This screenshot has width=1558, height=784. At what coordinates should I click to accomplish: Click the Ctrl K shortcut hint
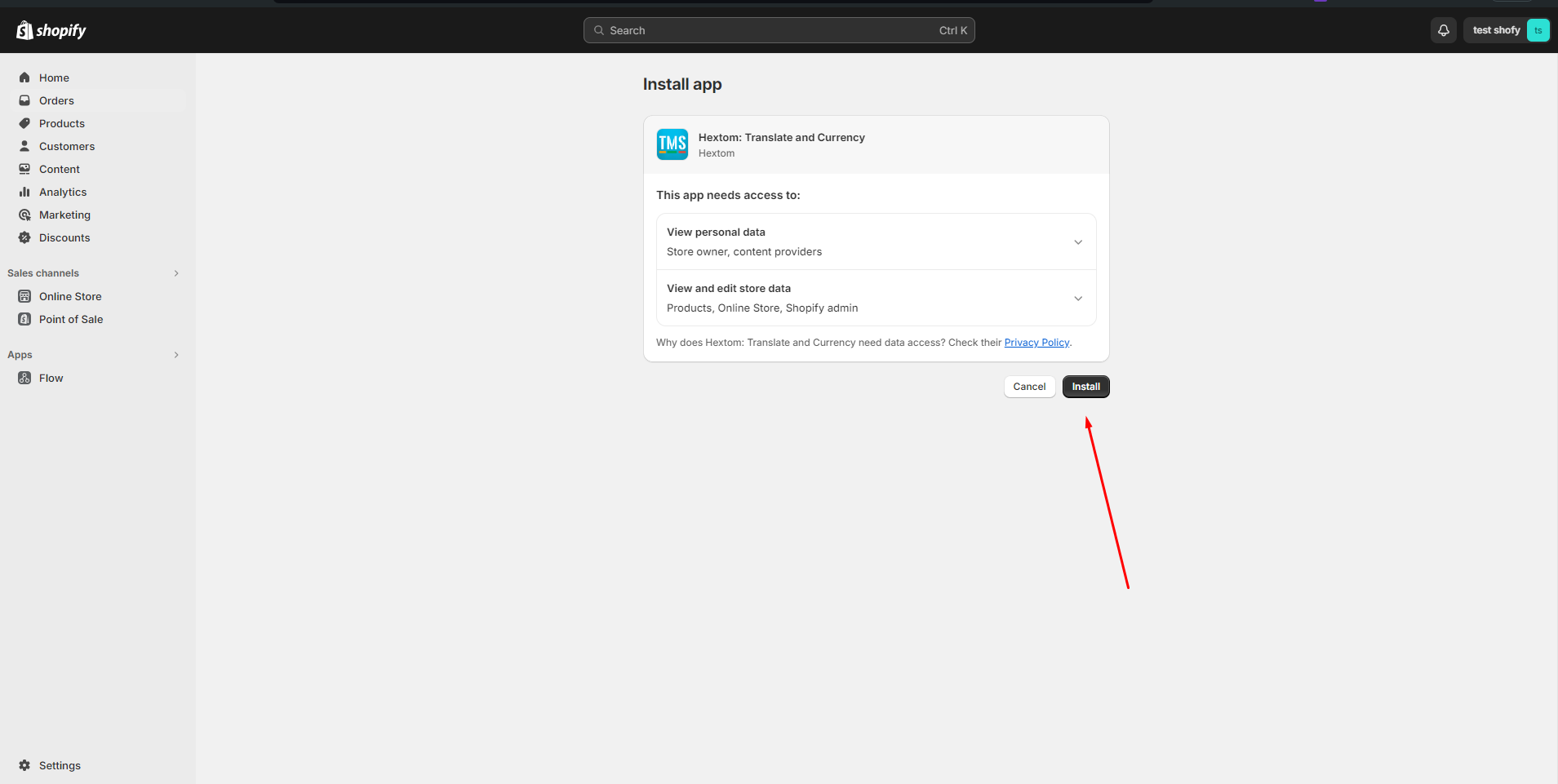click(953, 30)
